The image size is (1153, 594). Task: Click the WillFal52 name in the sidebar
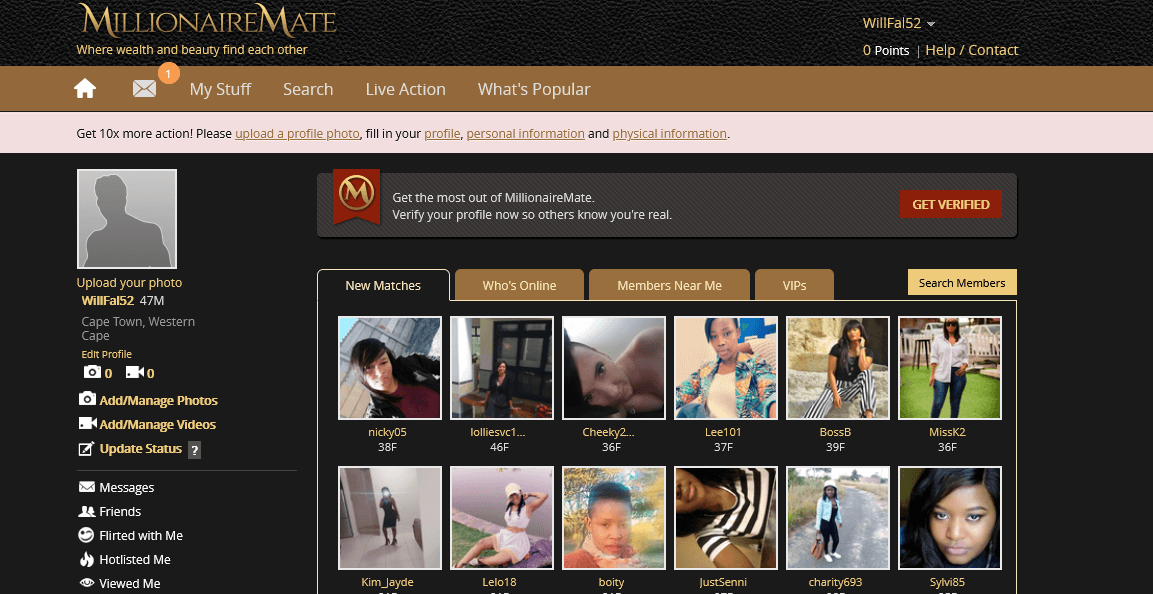(108, 301)
